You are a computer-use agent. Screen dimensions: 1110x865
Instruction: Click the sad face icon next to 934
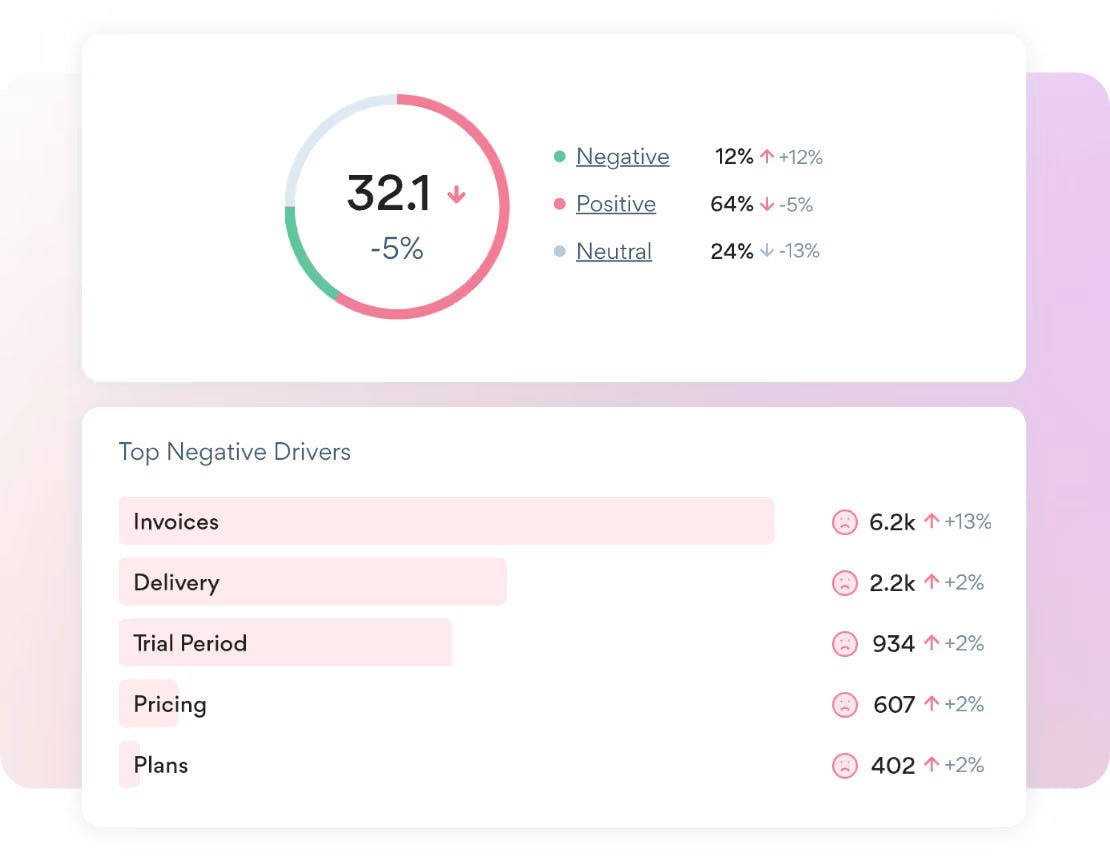point(845,644)
